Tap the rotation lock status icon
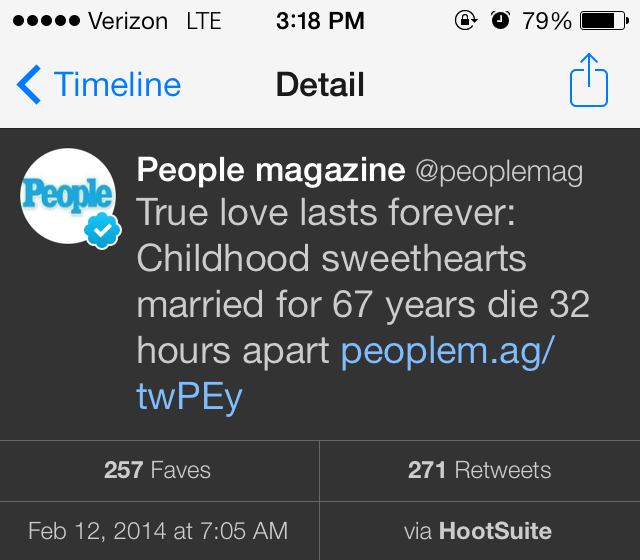 pos(465,21)
